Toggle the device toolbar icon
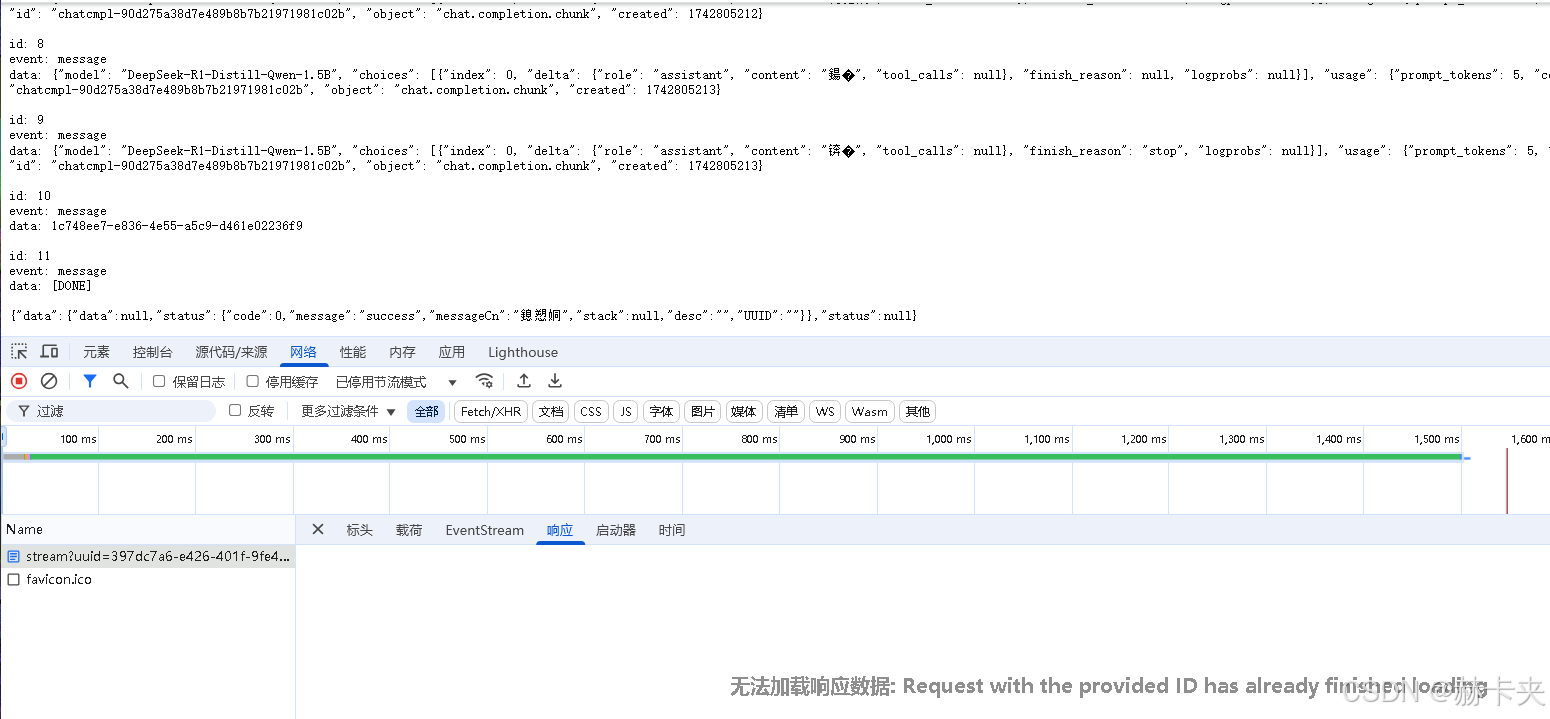The width and height of the screenshot is (1550, 719). [x=48, y=351]
